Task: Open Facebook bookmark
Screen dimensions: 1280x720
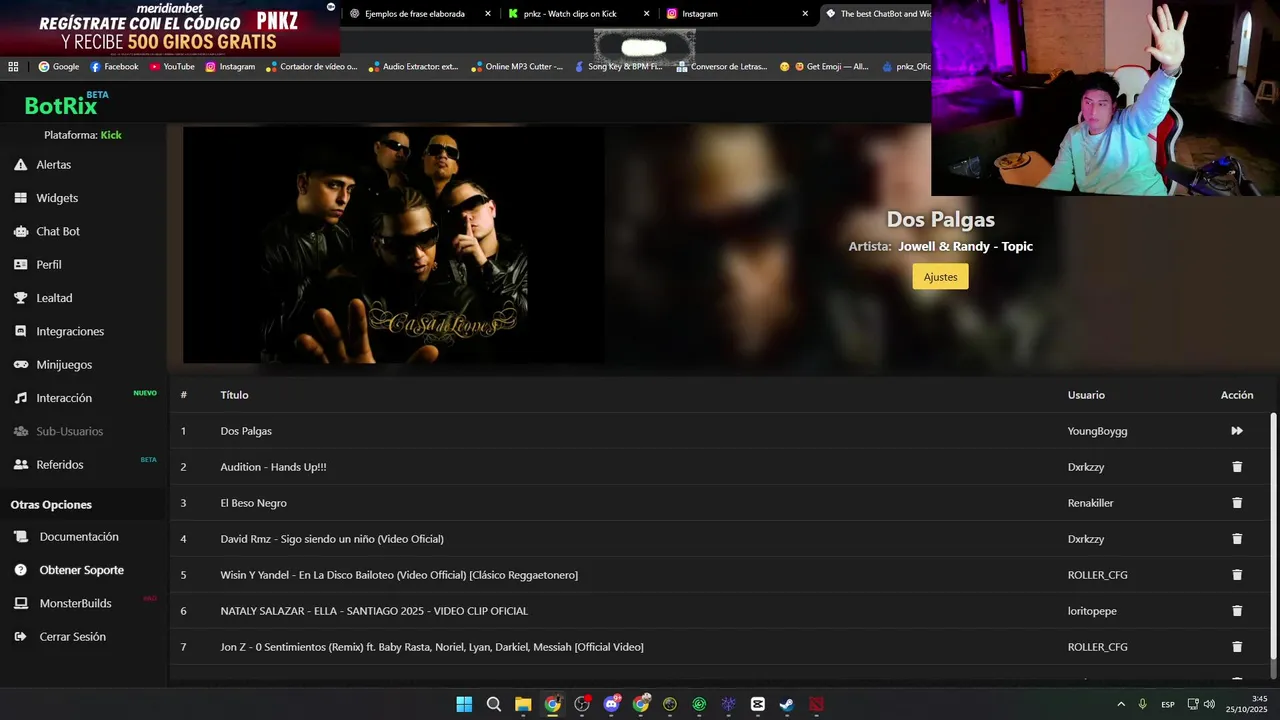Action: [x=114, y=67]
